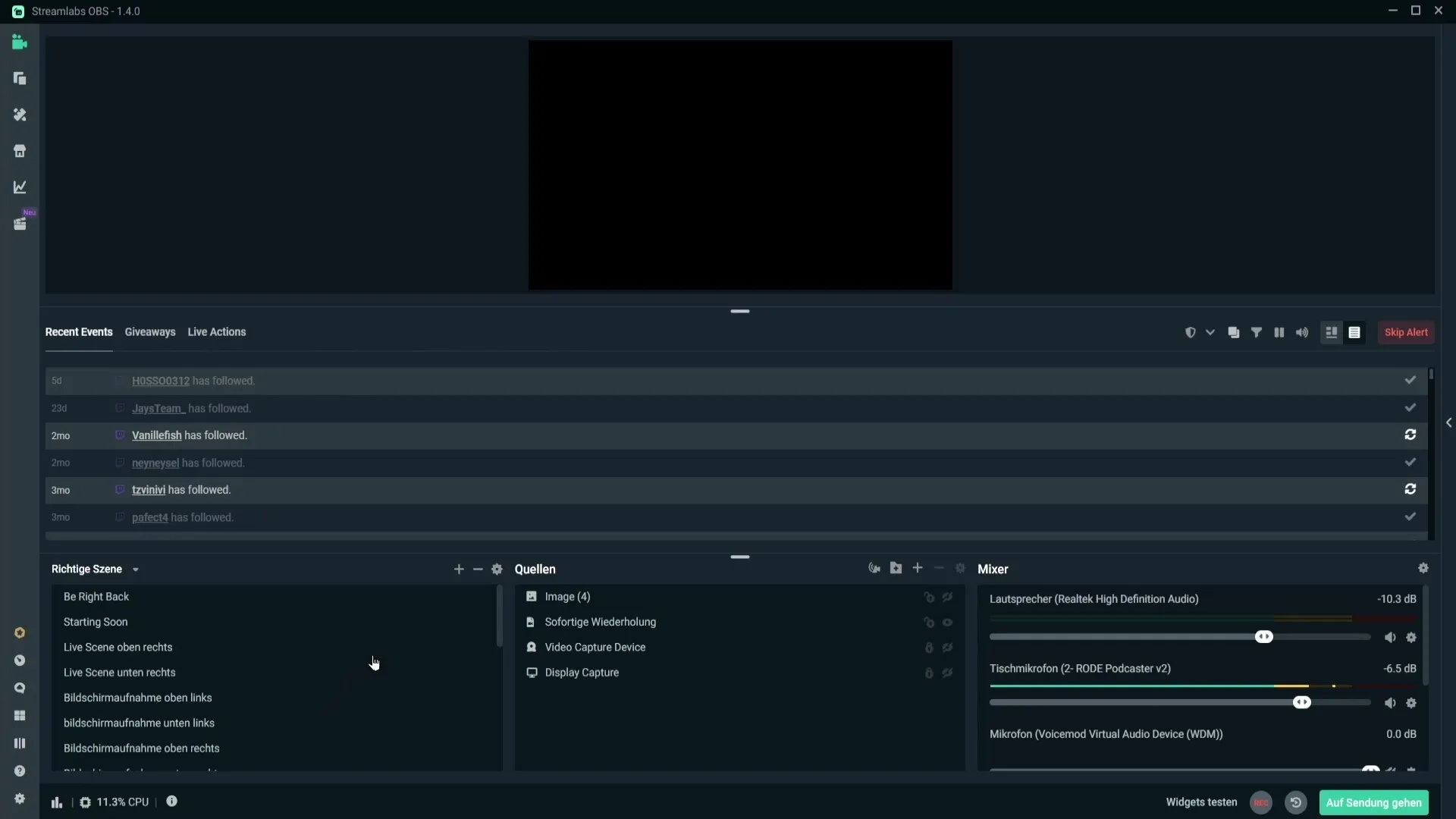Image resolution: width=1456 pixels, height=819 pixels.
Task: Expand Richtige Szene dropdown
Action: click(135, 569)
